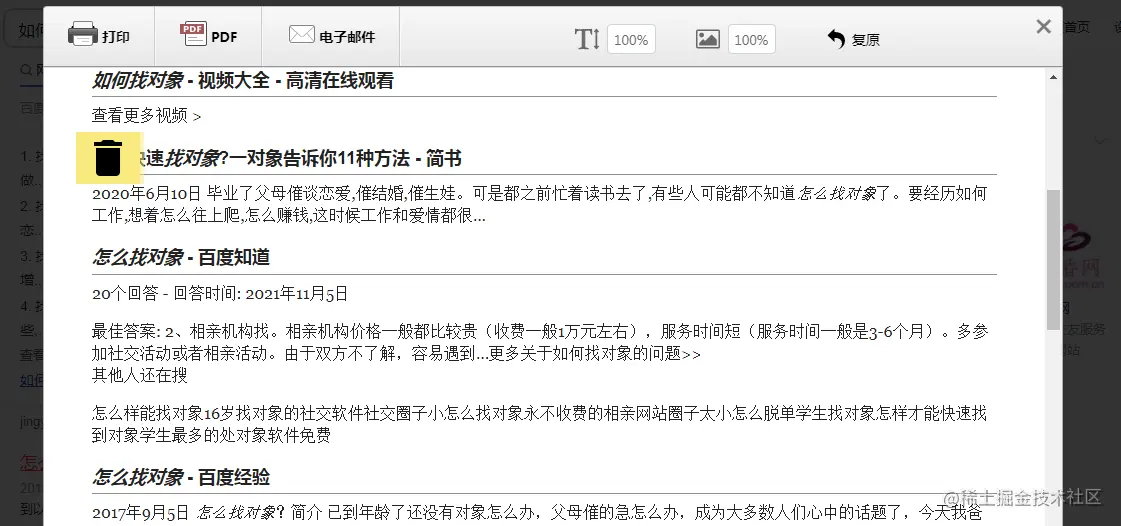Click the 查看更多视频 > text

pyautogui.click(x=147, y=115)
